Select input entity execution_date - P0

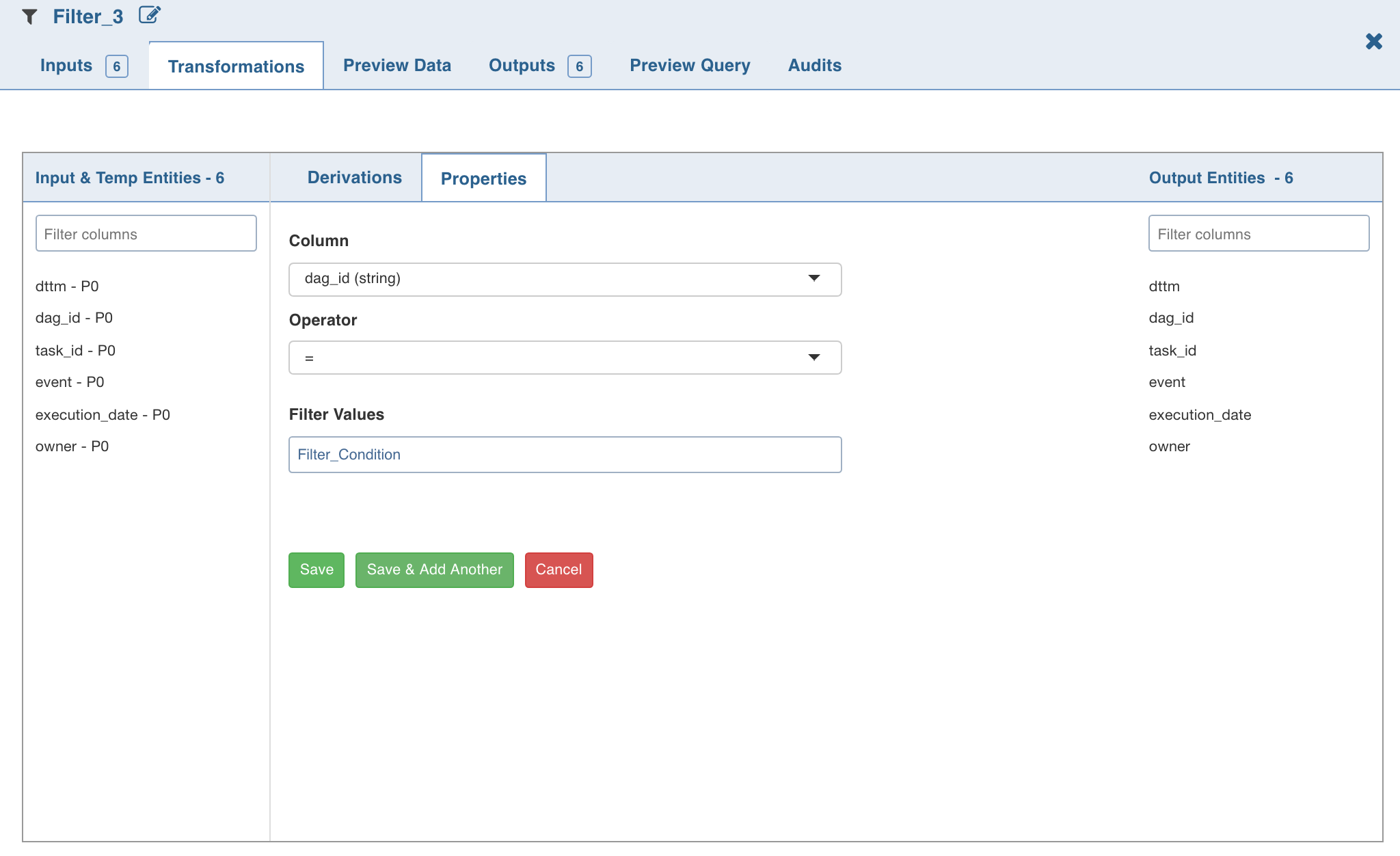[x=103, y=415]
